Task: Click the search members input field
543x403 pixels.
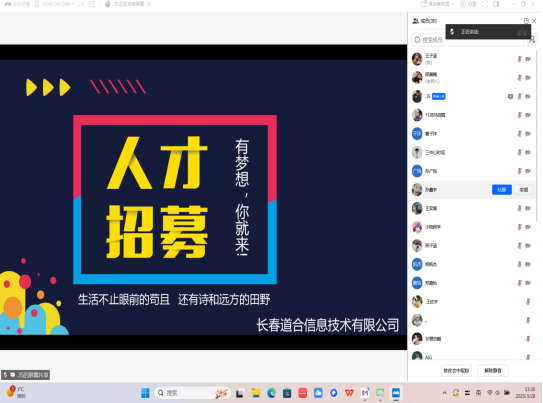Action: [x=467, y=40]
